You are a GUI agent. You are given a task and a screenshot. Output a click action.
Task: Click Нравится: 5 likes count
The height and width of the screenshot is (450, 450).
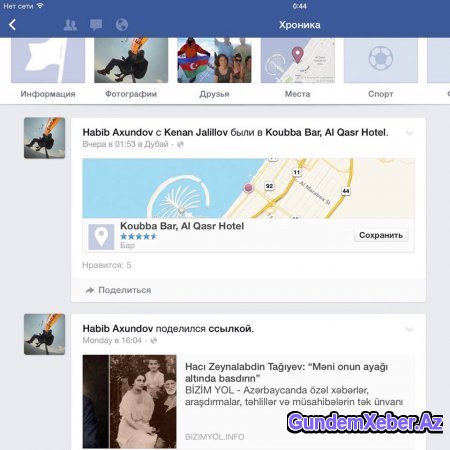coord(107,265)
